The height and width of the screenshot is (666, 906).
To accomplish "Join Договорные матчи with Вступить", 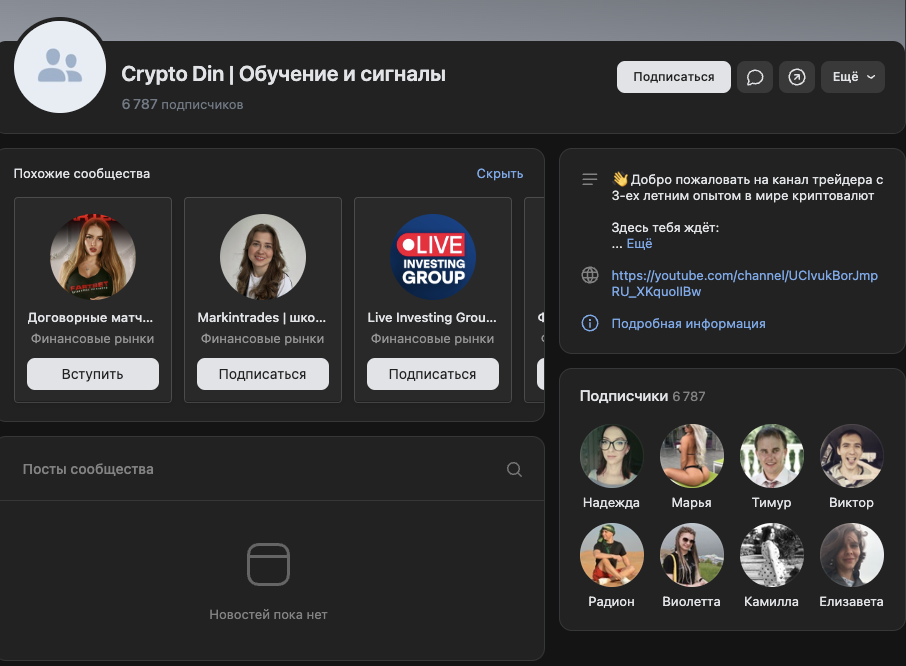I will click(93, 374).
